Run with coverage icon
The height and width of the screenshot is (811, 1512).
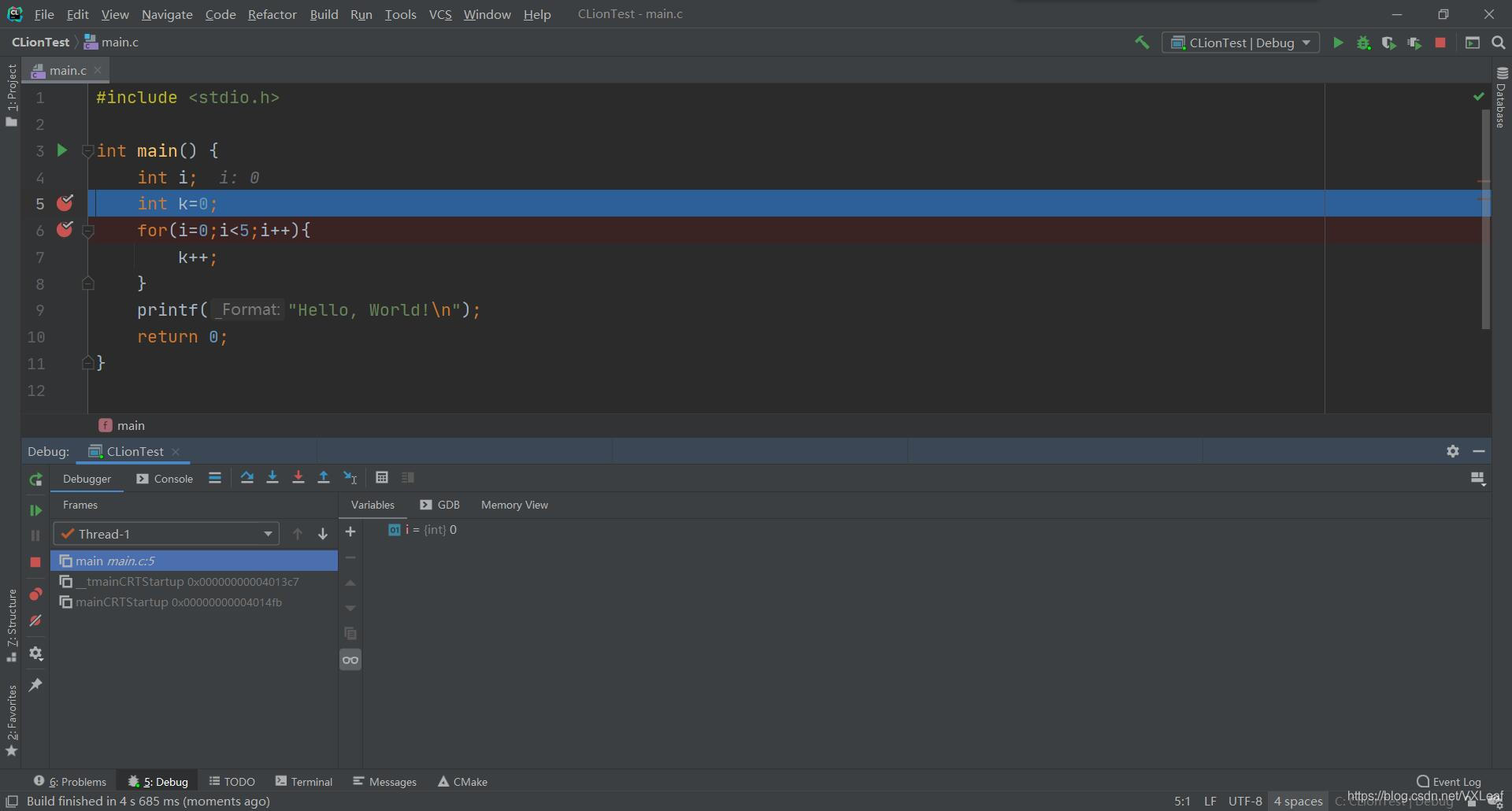coord(1388,43)
